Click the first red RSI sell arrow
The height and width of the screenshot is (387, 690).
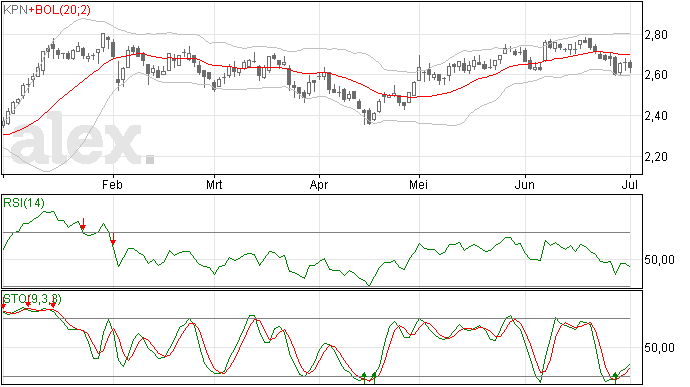click(x=83, y=224)
